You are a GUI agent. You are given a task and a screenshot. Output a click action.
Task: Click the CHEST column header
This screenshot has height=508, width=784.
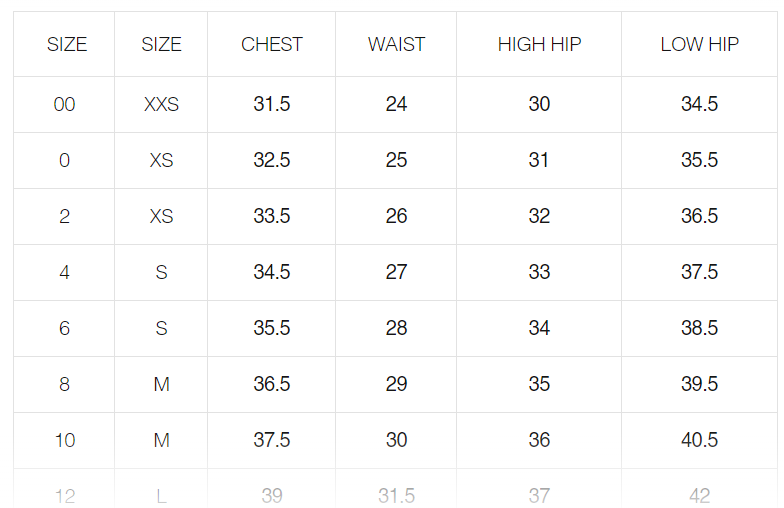tap(272, 45)
